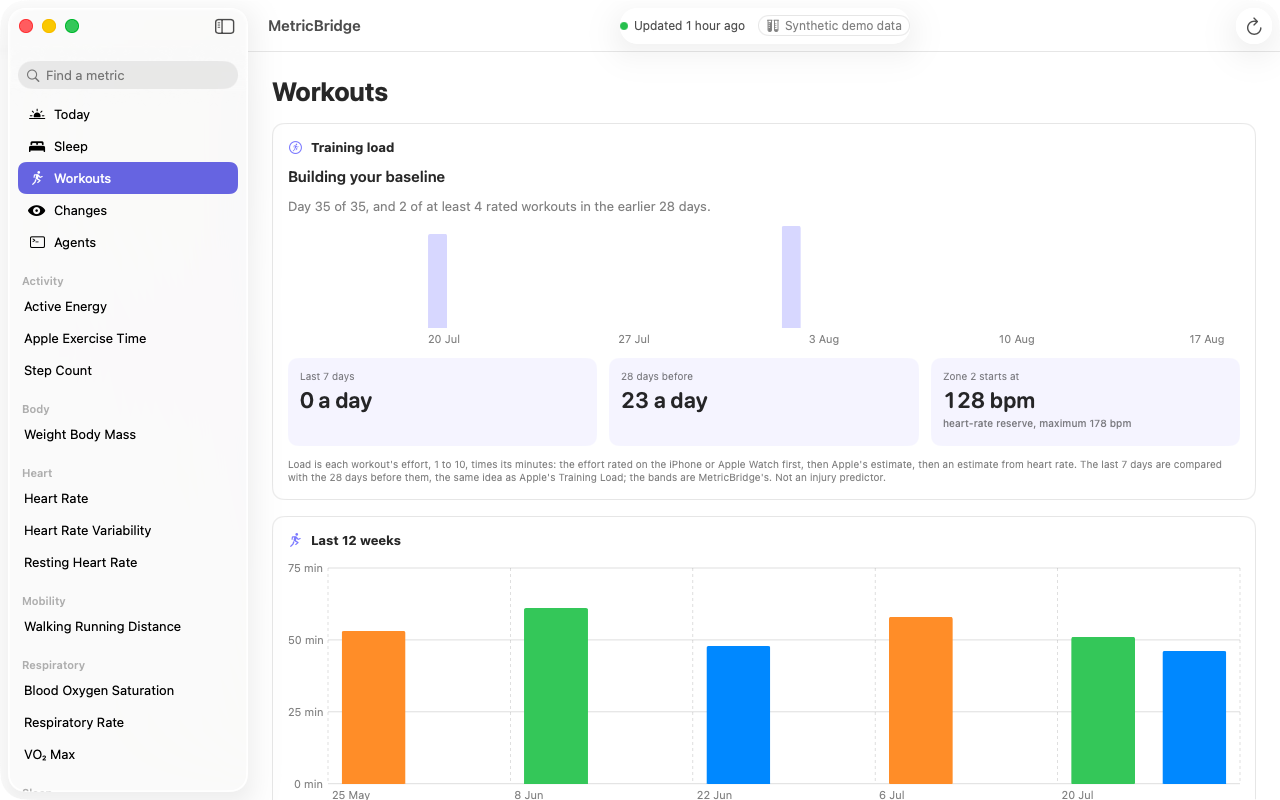Click the "Building your baseline" heading
Image resolution: width=1280 pixels, height=800 pixels.
366,177
